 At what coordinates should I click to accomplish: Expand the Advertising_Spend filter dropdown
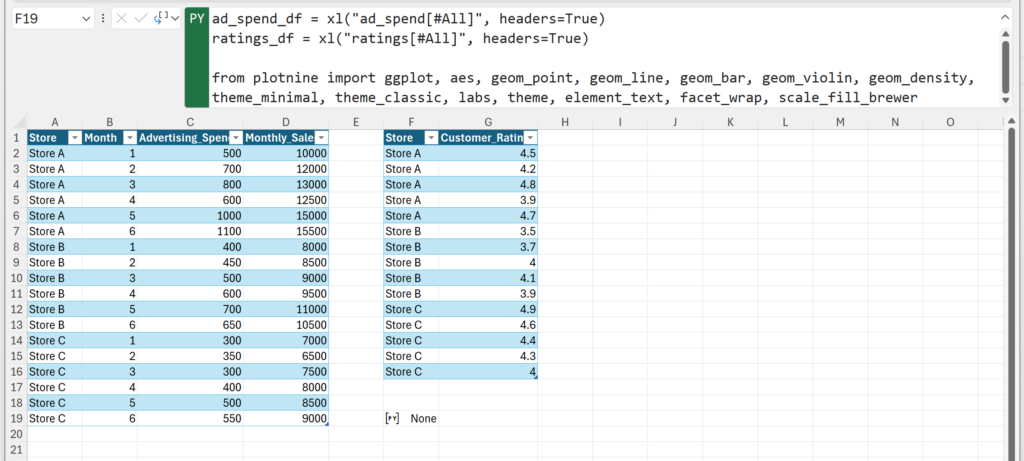235,138
